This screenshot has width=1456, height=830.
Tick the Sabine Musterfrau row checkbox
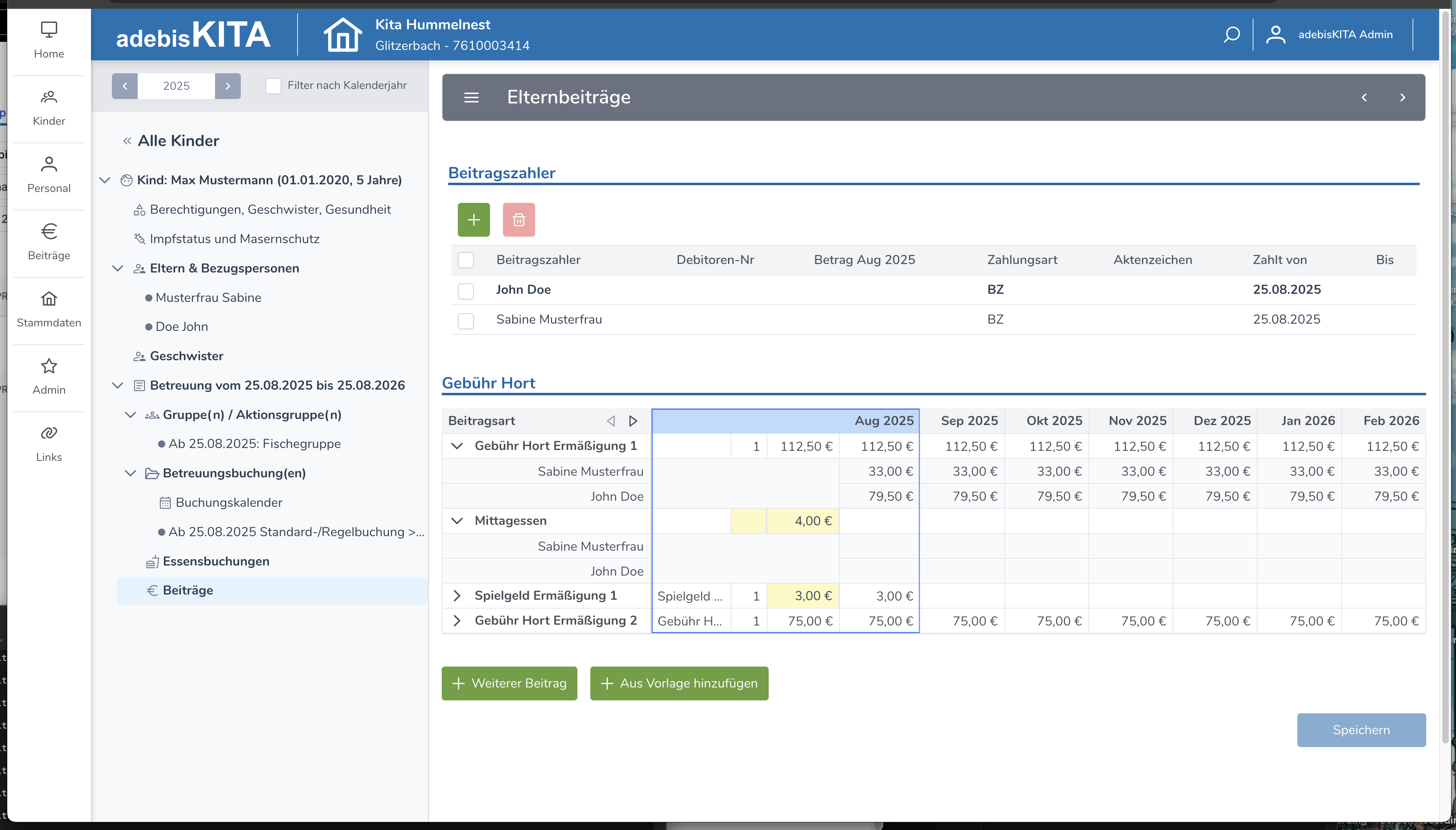[x=466, y=320]
